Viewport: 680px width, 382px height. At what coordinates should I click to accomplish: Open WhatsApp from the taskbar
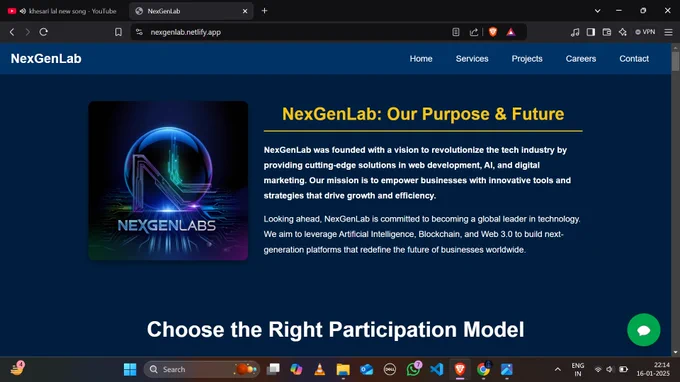point(413,369)
